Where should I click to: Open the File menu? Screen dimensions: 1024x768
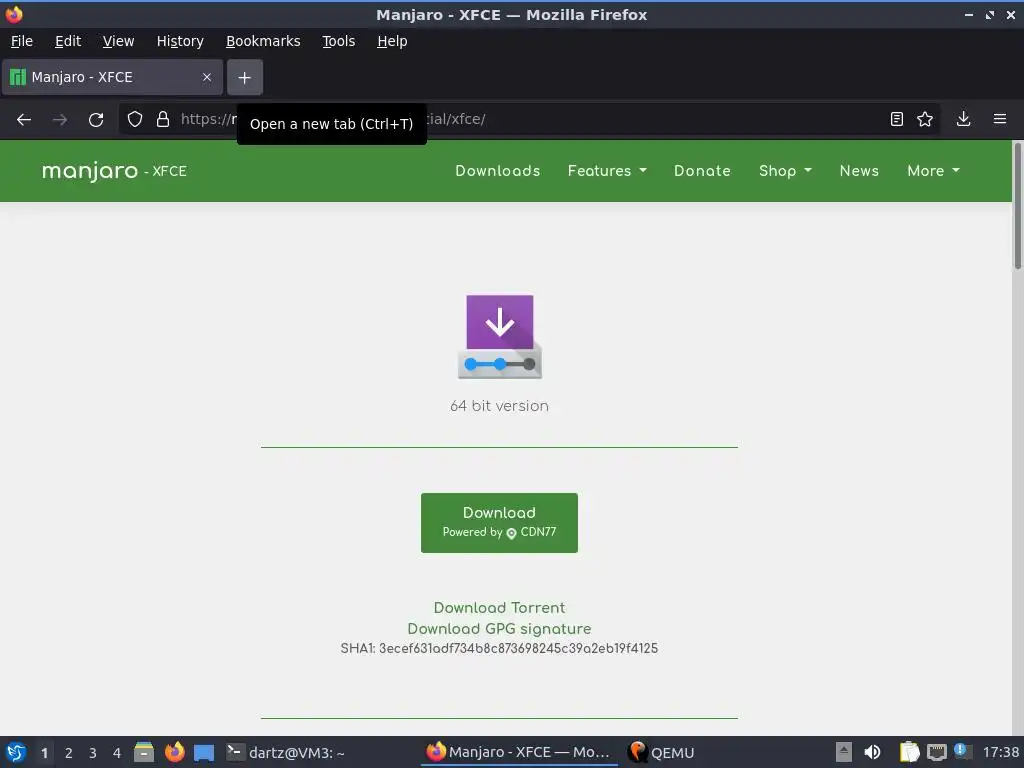tap(22, 41)
